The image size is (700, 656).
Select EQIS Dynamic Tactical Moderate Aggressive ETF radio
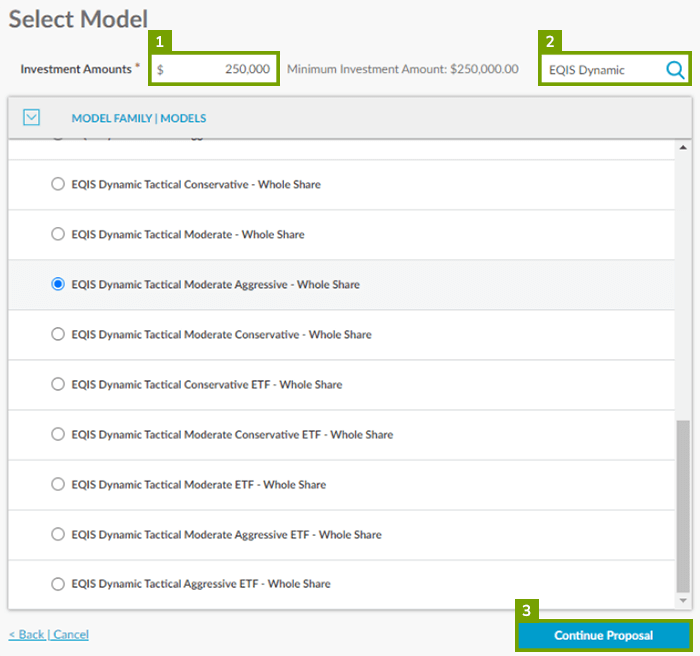(x=58, y=534)
